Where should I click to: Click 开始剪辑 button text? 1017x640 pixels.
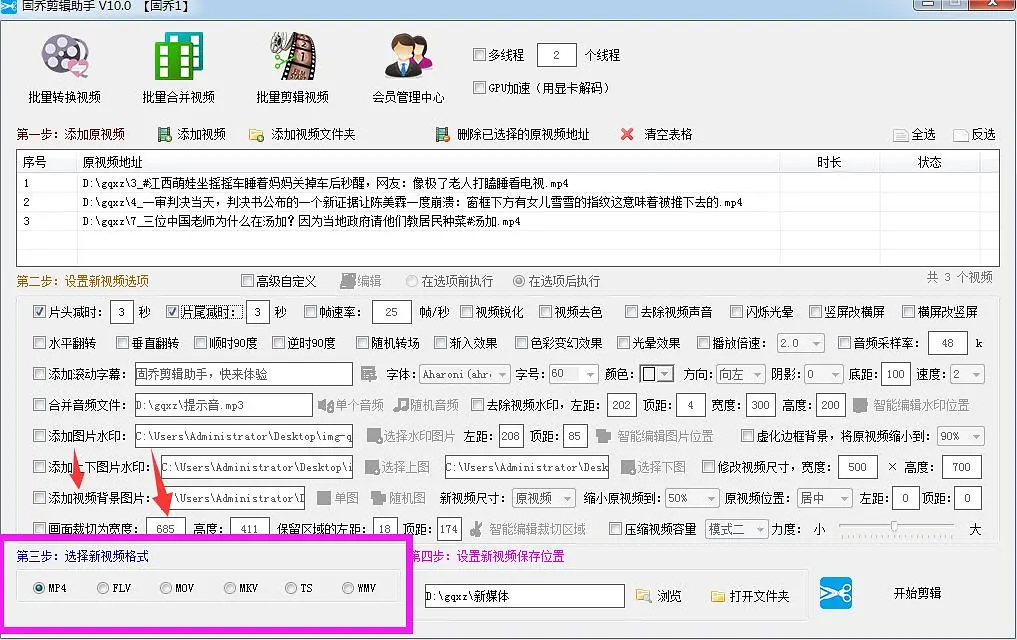(917, 593)
